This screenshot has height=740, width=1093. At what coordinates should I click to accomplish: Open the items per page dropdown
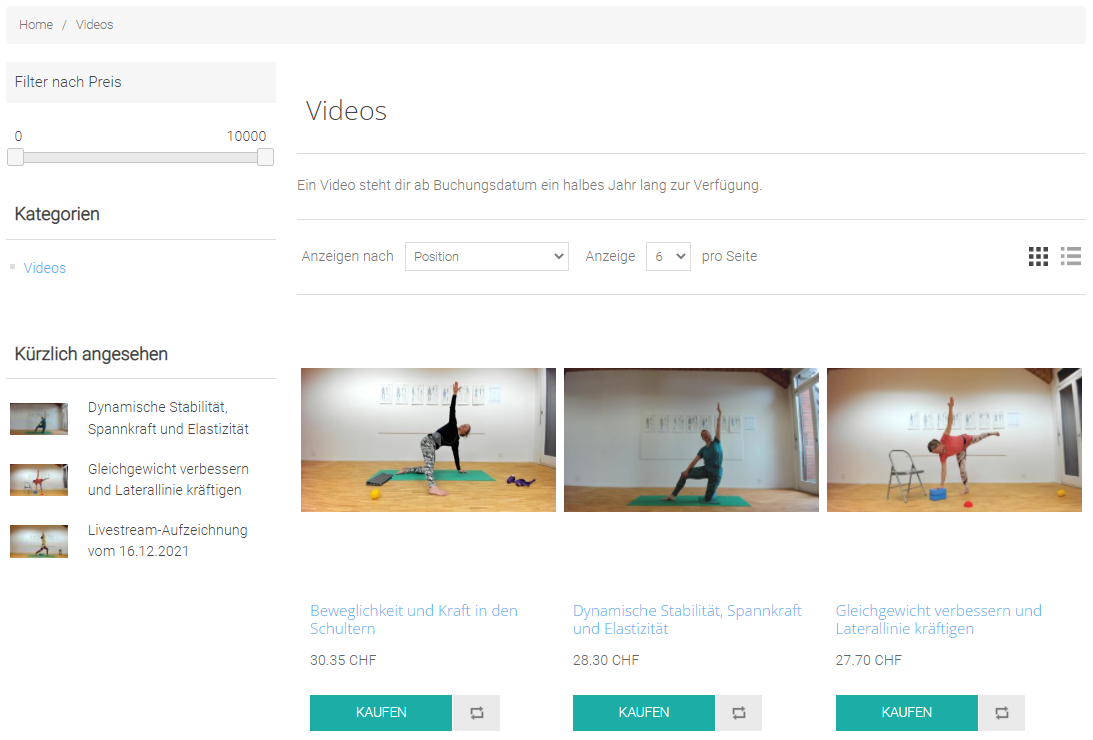(x=668, y=256)
